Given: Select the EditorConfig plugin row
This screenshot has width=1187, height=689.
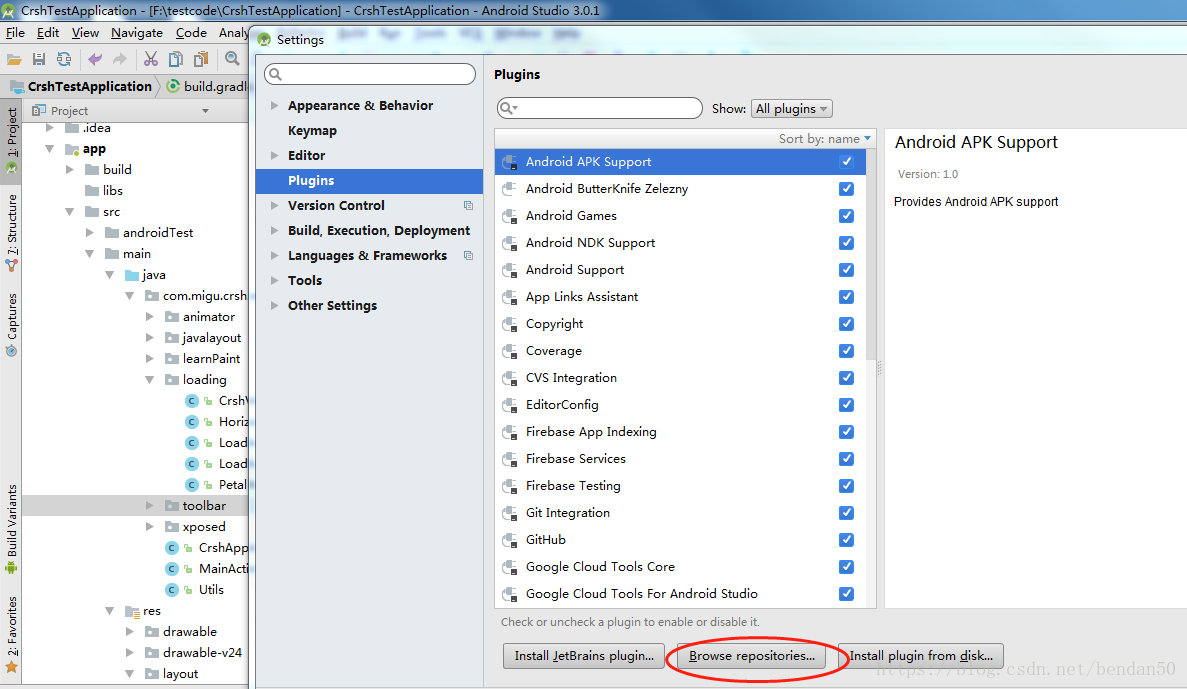Looking at the screenshot, I should pyautogui.click(x=680, y=405).
